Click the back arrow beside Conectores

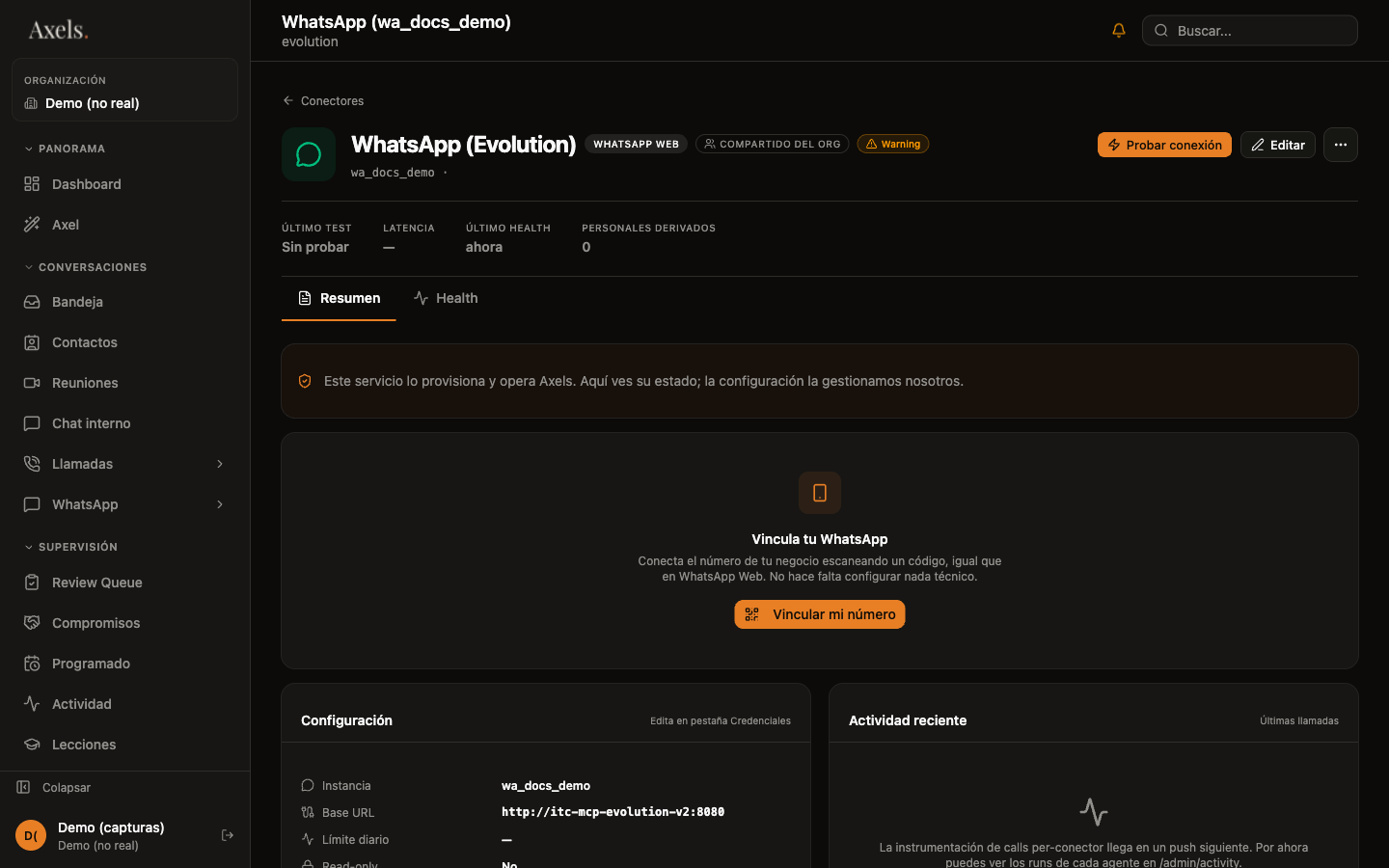[x=287, y=100]
